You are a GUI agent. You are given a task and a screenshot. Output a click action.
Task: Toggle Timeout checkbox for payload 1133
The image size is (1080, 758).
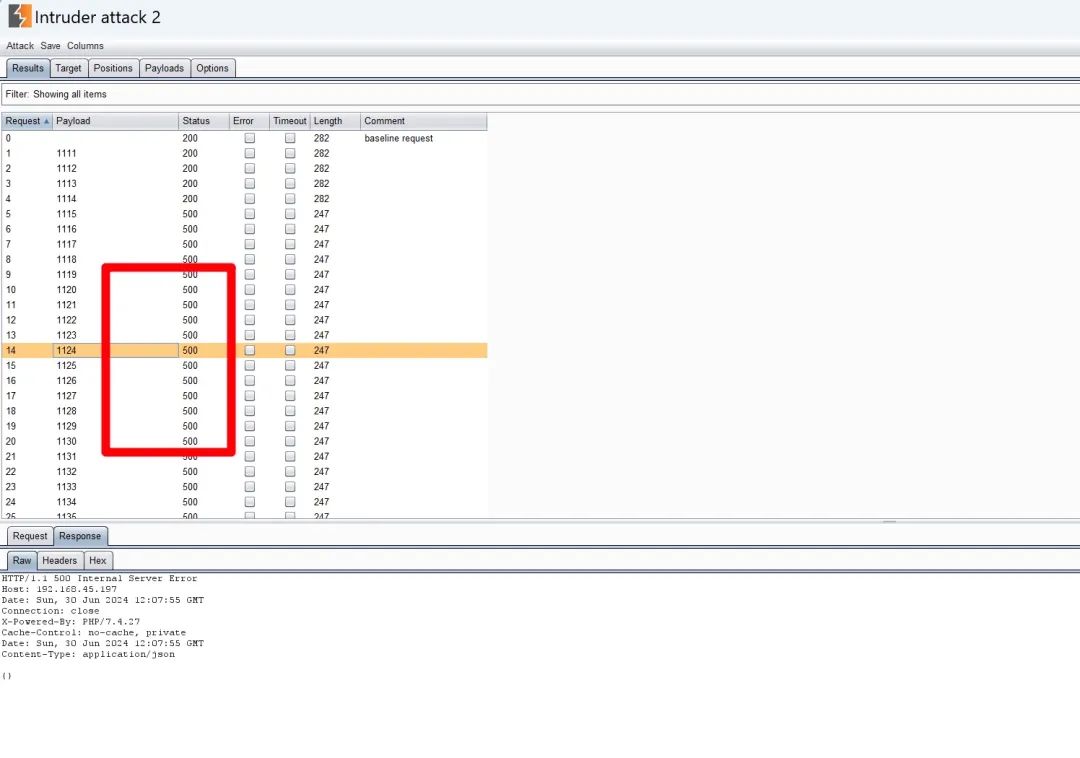pos(290,487)
